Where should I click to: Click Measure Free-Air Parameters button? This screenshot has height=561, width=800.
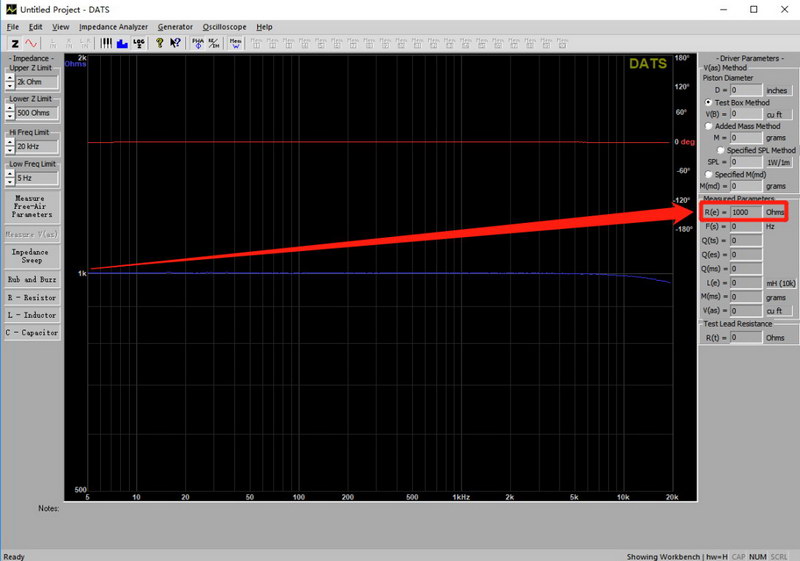click(x=32, y=207)
